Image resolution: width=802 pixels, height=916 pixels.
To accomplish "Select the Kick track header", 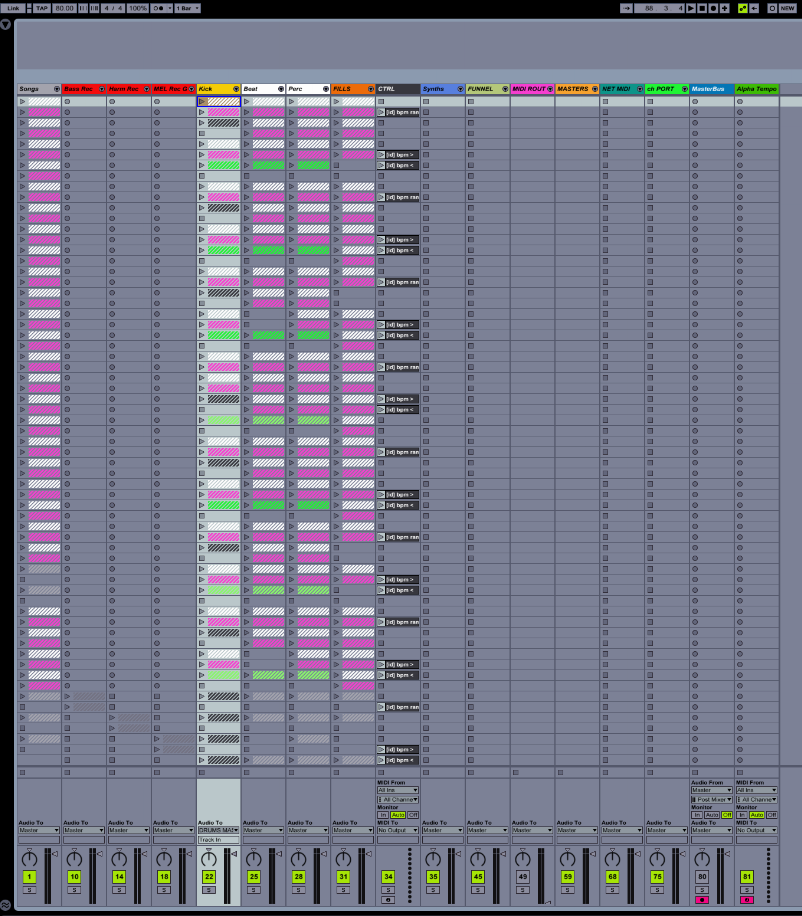I will (214, 89).
